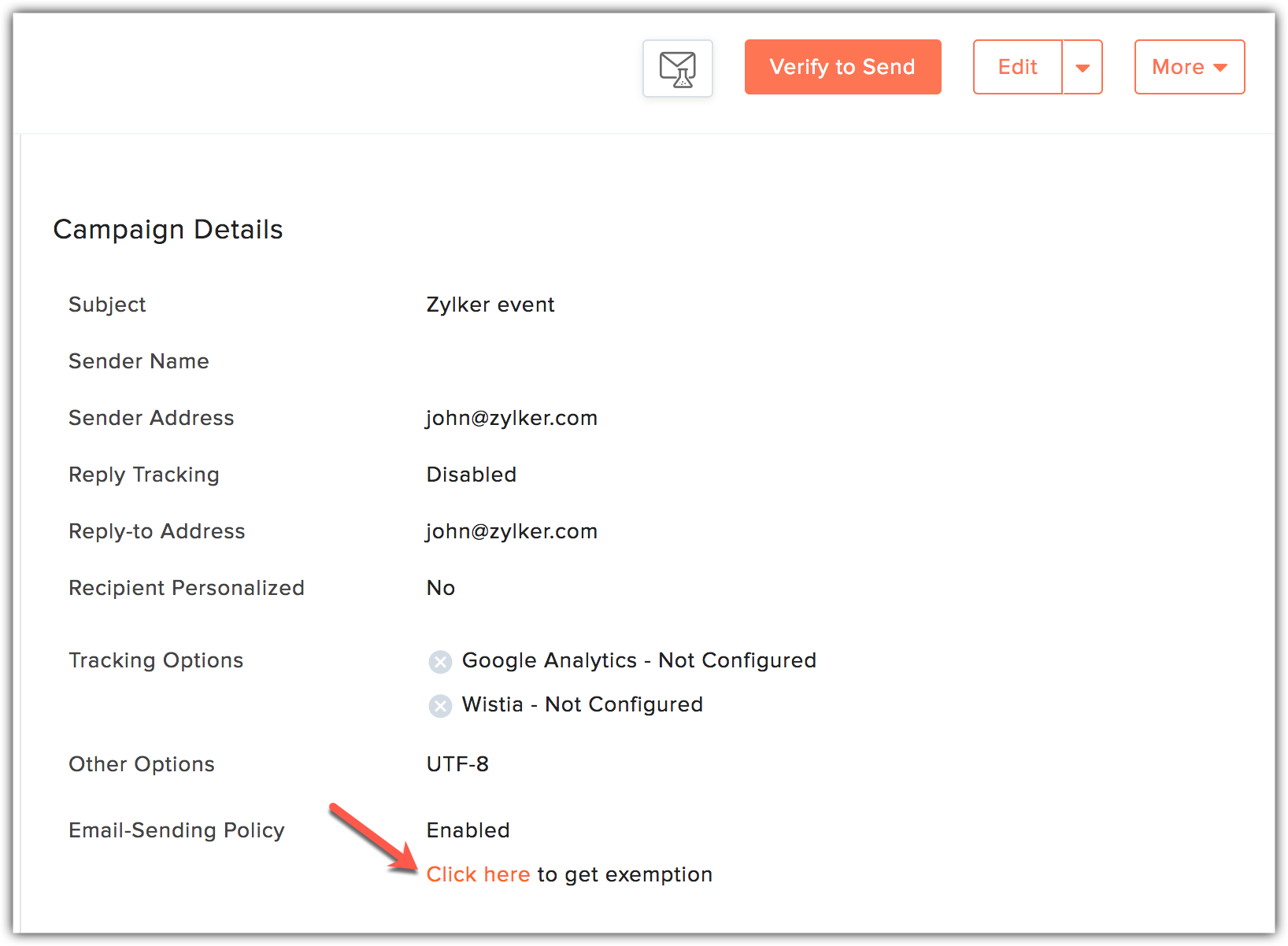Click the Tracking Options label
Image resolution: width=1288 pixels, height=946 pixels.
point(156,660)
